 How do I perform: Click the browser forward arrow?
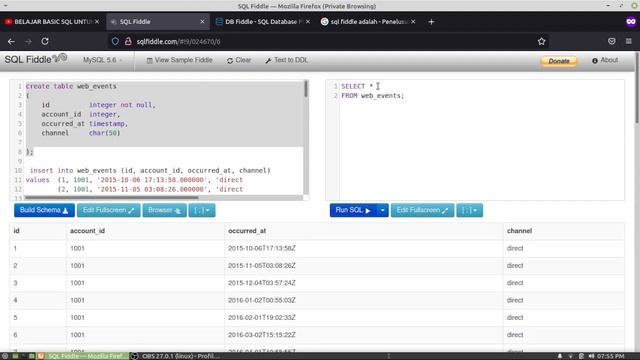[x=28, y=41]
